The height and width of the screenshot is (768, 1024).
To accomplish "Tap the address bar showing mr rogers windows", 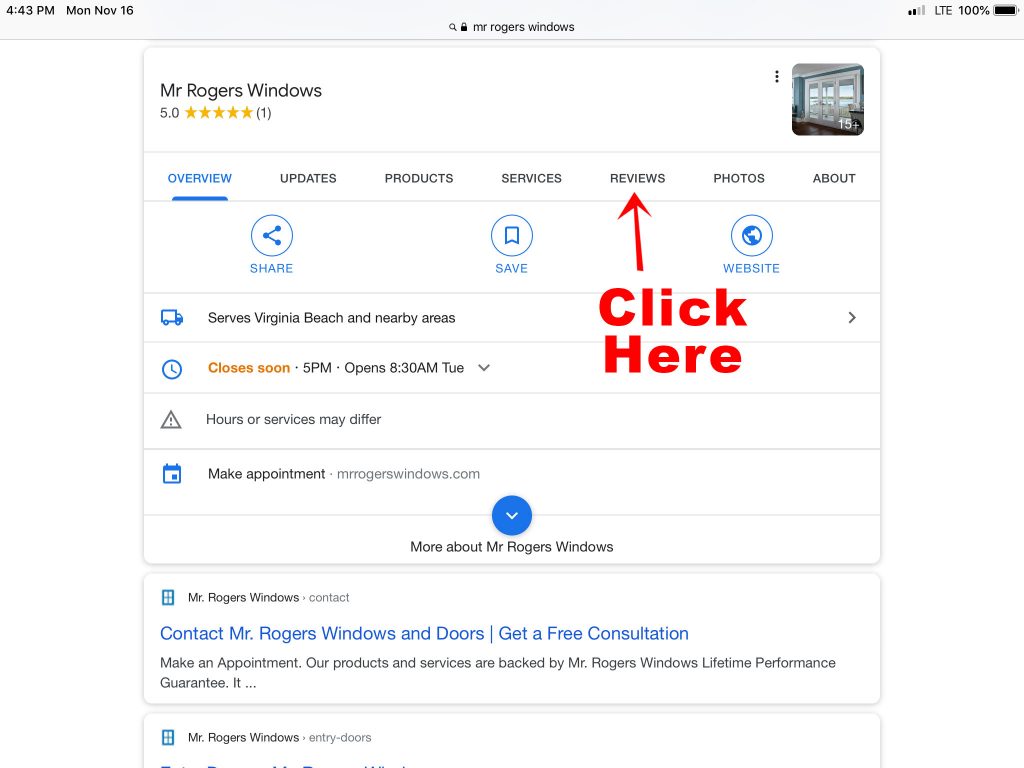I will pyautogui.click(x=512, y=27).
